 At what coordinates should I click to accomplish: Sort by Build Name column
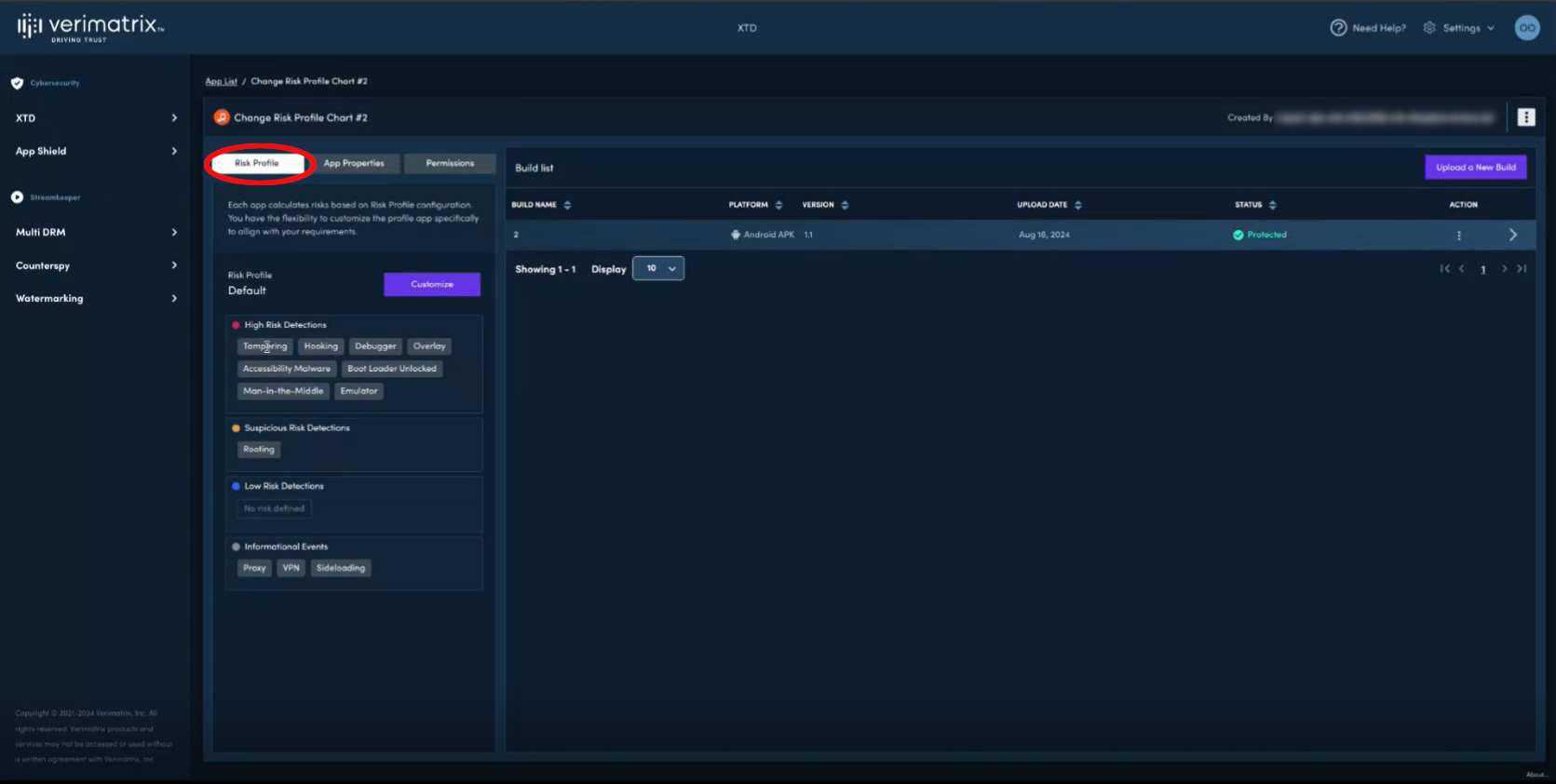pyautogui.click(x=567, y=205)
